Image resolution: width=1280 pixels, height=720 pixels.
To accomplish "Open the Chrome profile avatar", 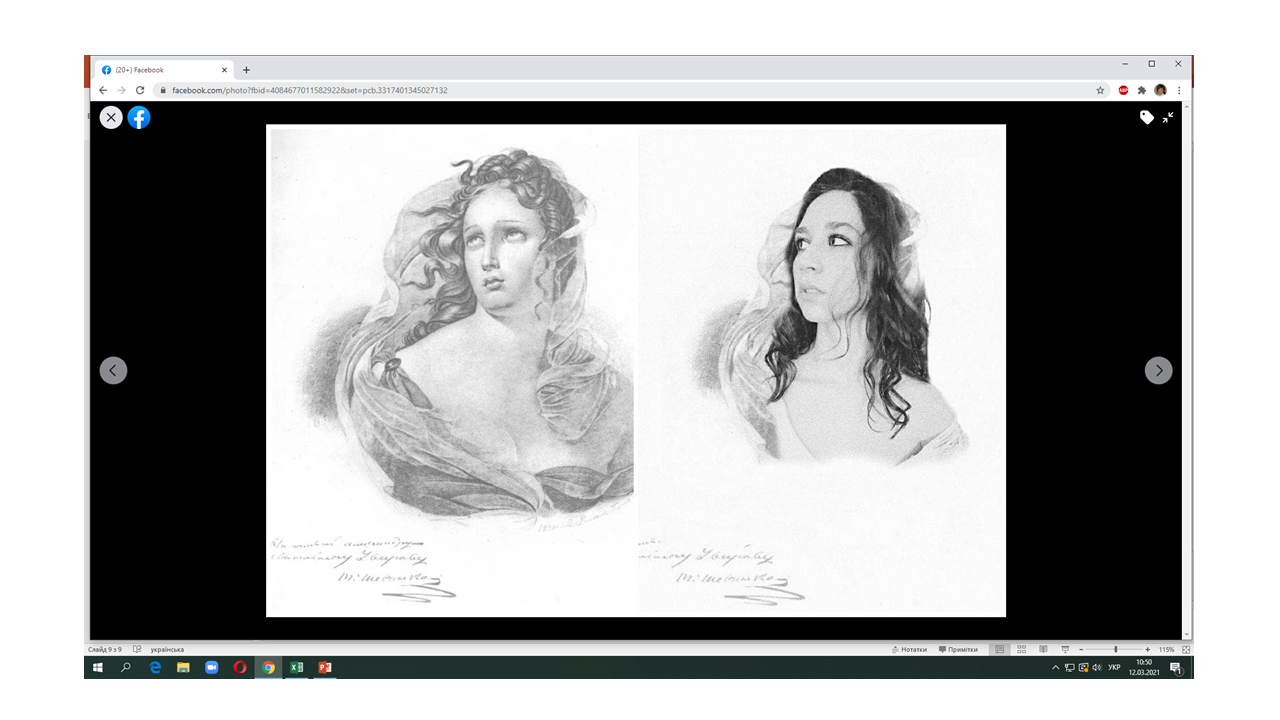I will tap(1160, 90).
